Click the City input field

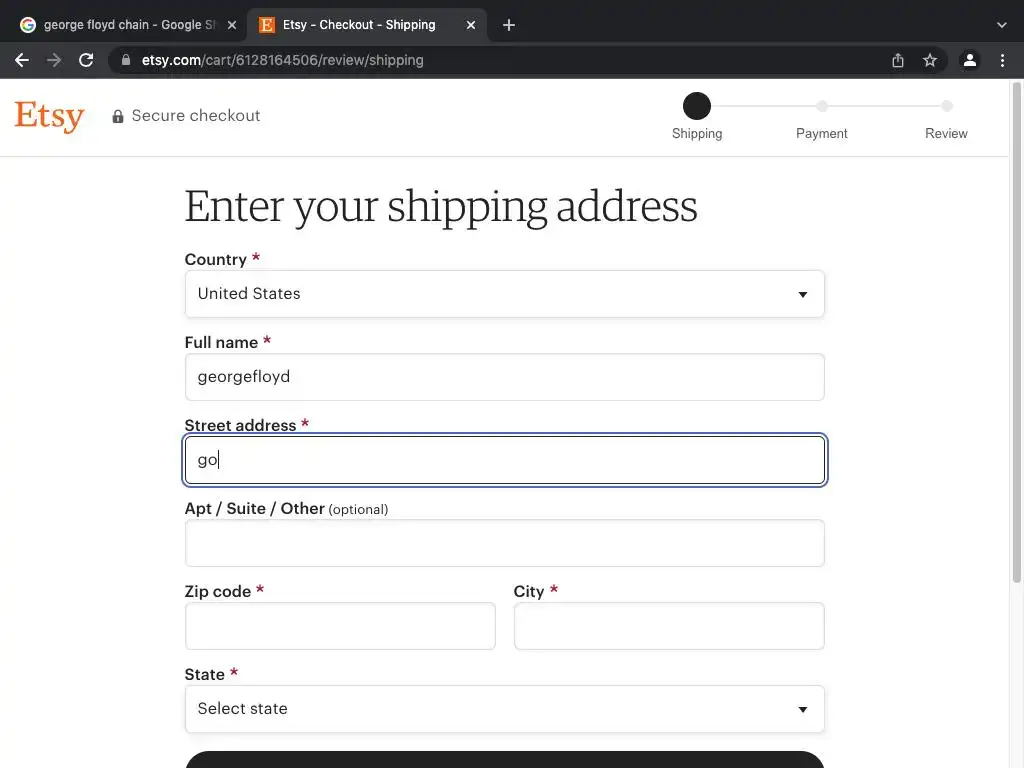click(x=668, y=626)
